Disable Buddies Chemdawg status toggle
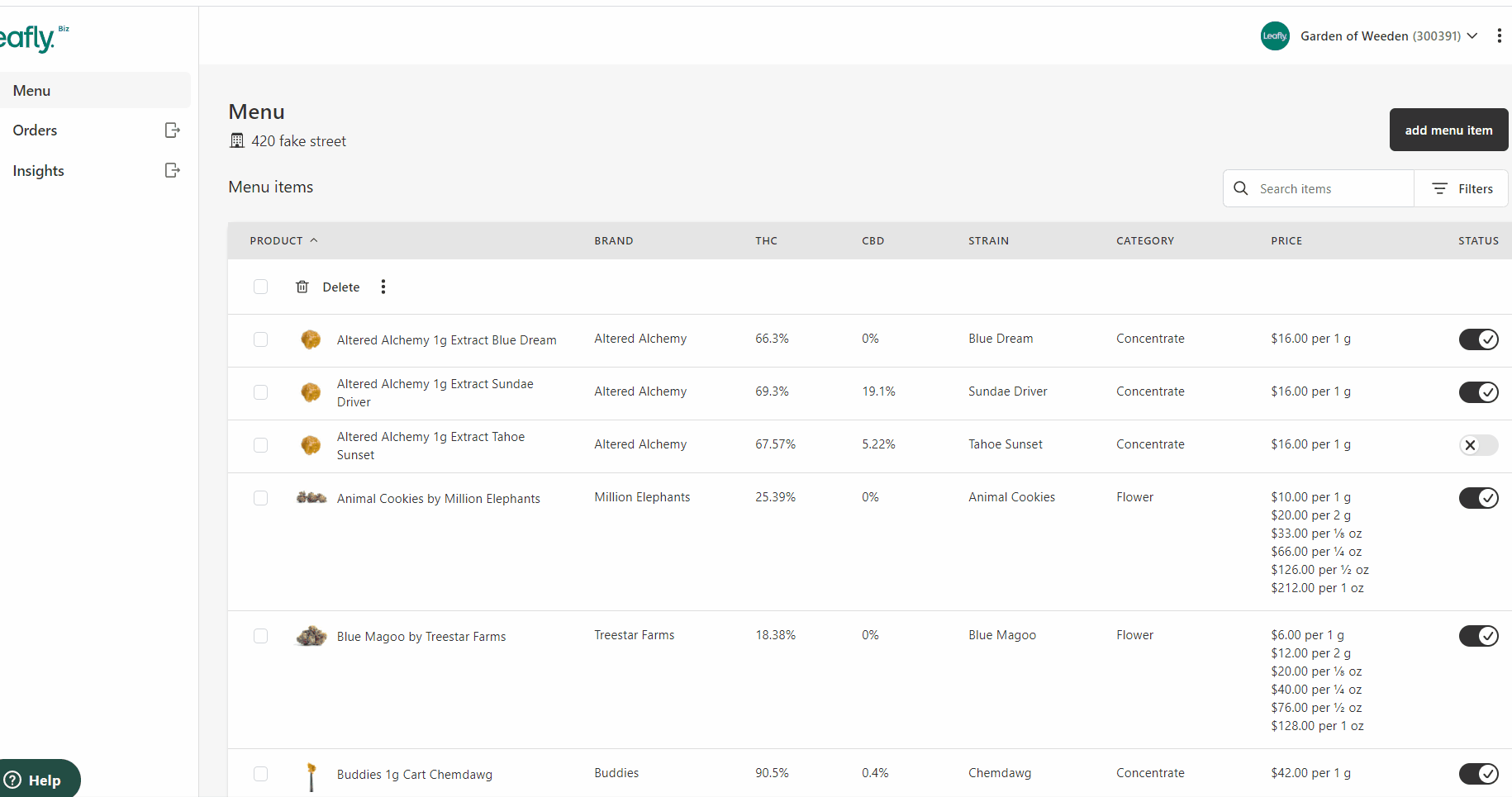The width and height of the screenshot is (1512, 797). [1478, 774]
